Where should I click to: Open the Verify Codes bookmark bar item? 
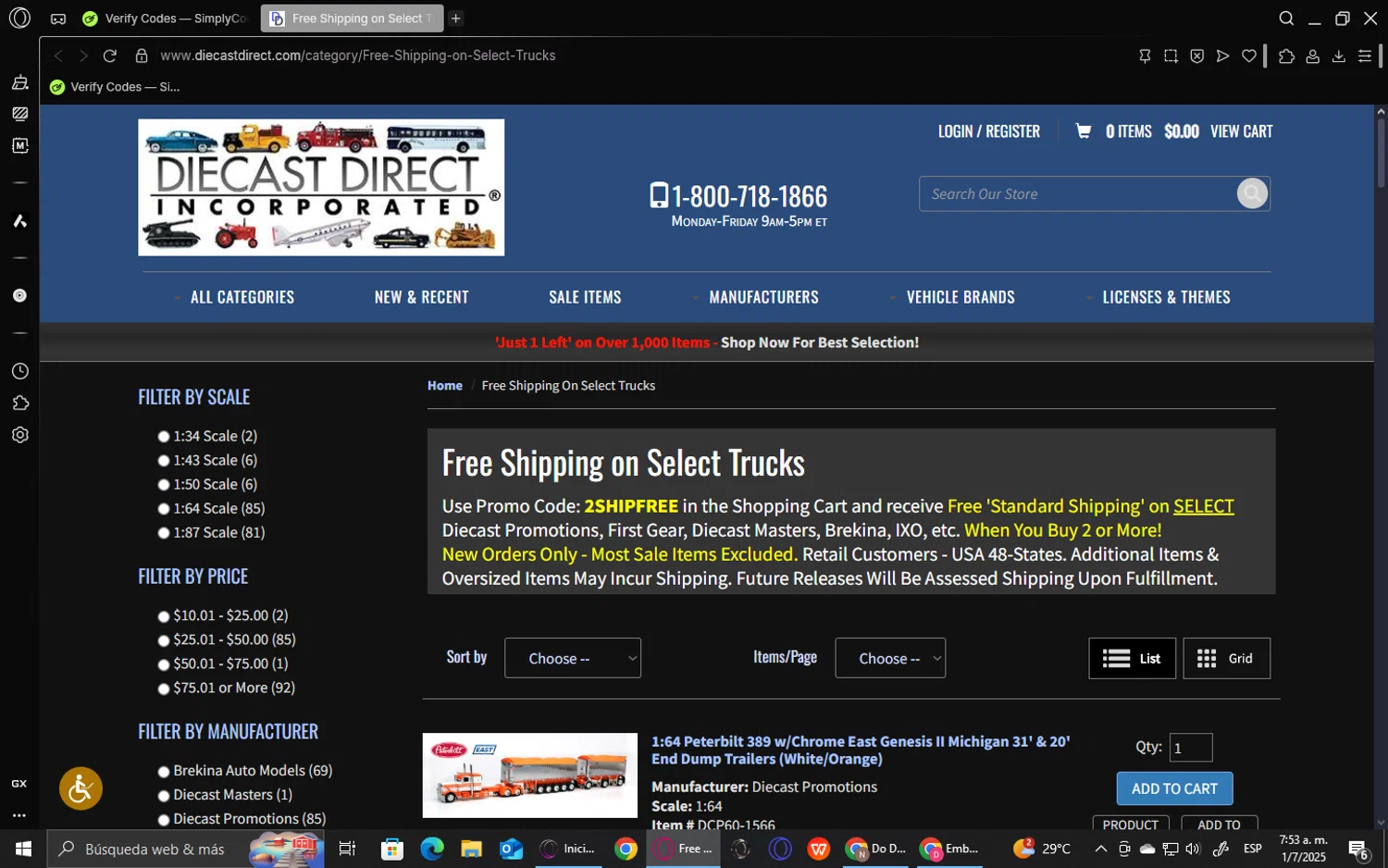tap(115, 87)
